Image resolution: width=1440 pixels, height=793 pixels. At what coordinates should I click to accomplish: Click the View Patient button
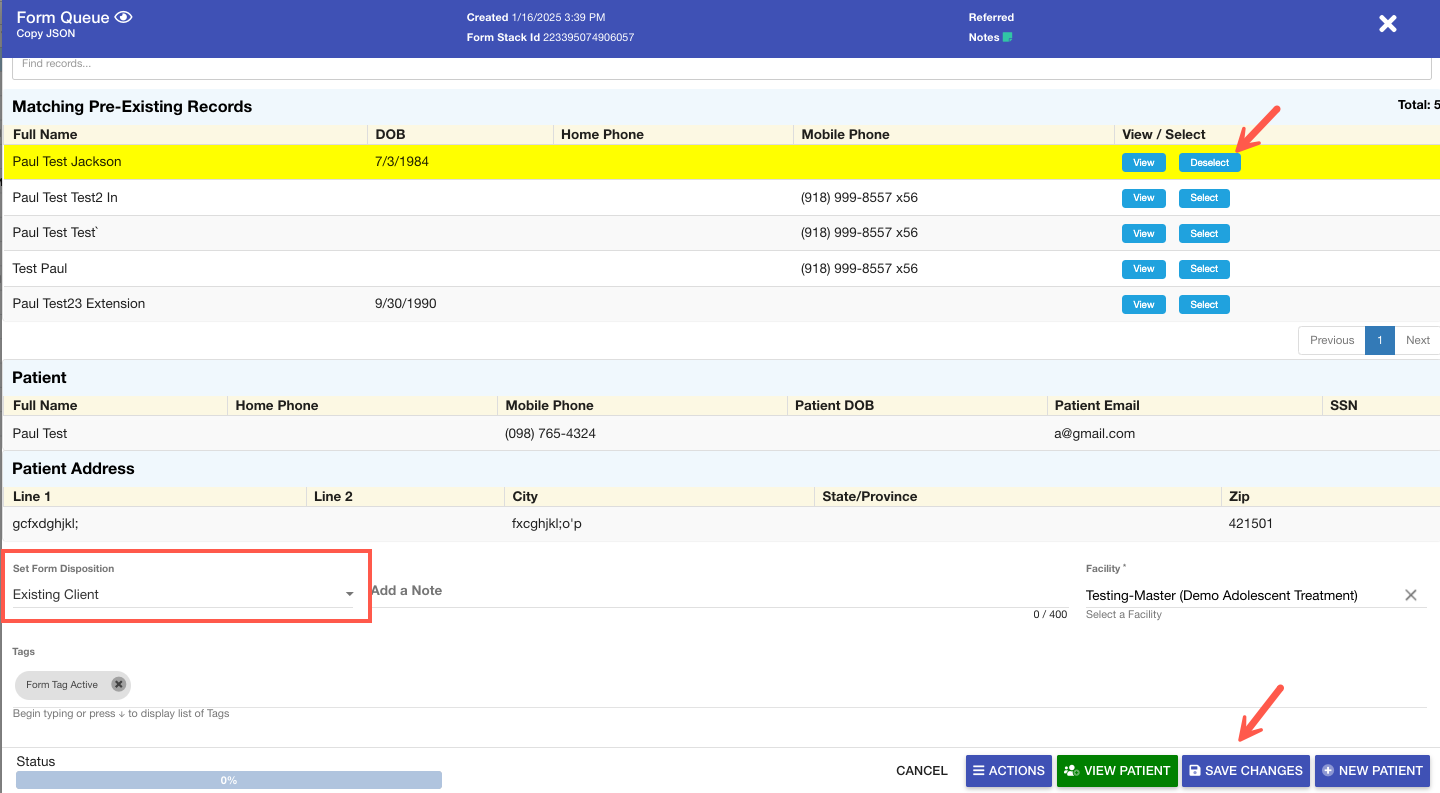coord(1116,771)
